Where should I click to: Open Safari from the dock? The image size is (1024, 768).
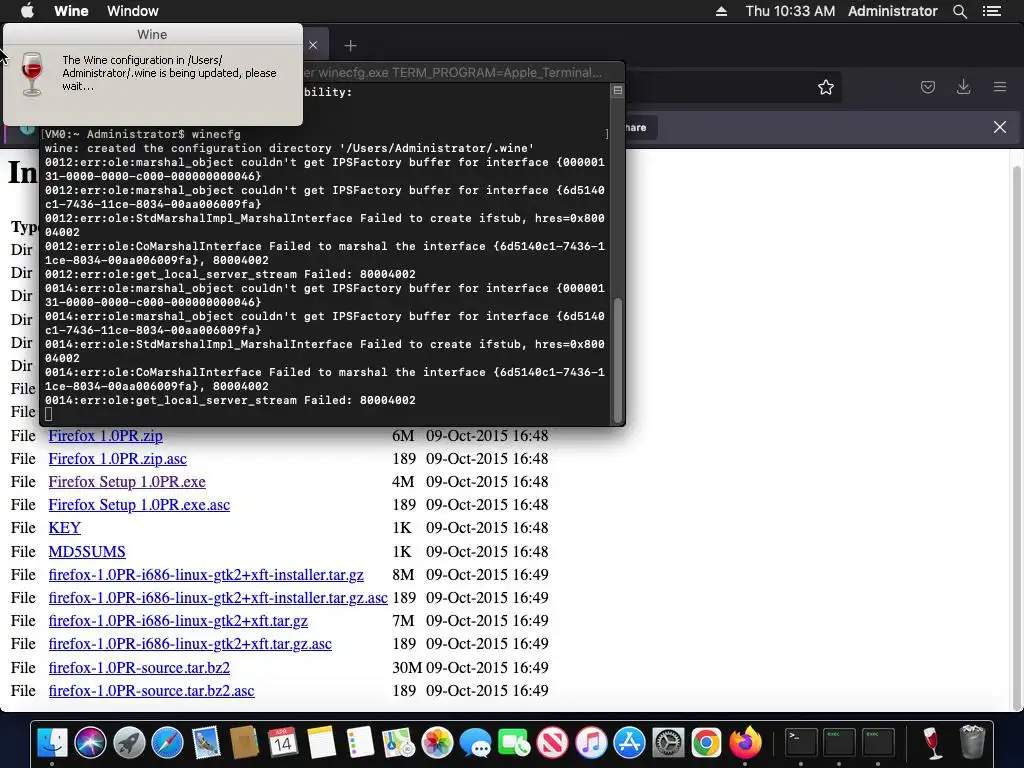point(167,743)
